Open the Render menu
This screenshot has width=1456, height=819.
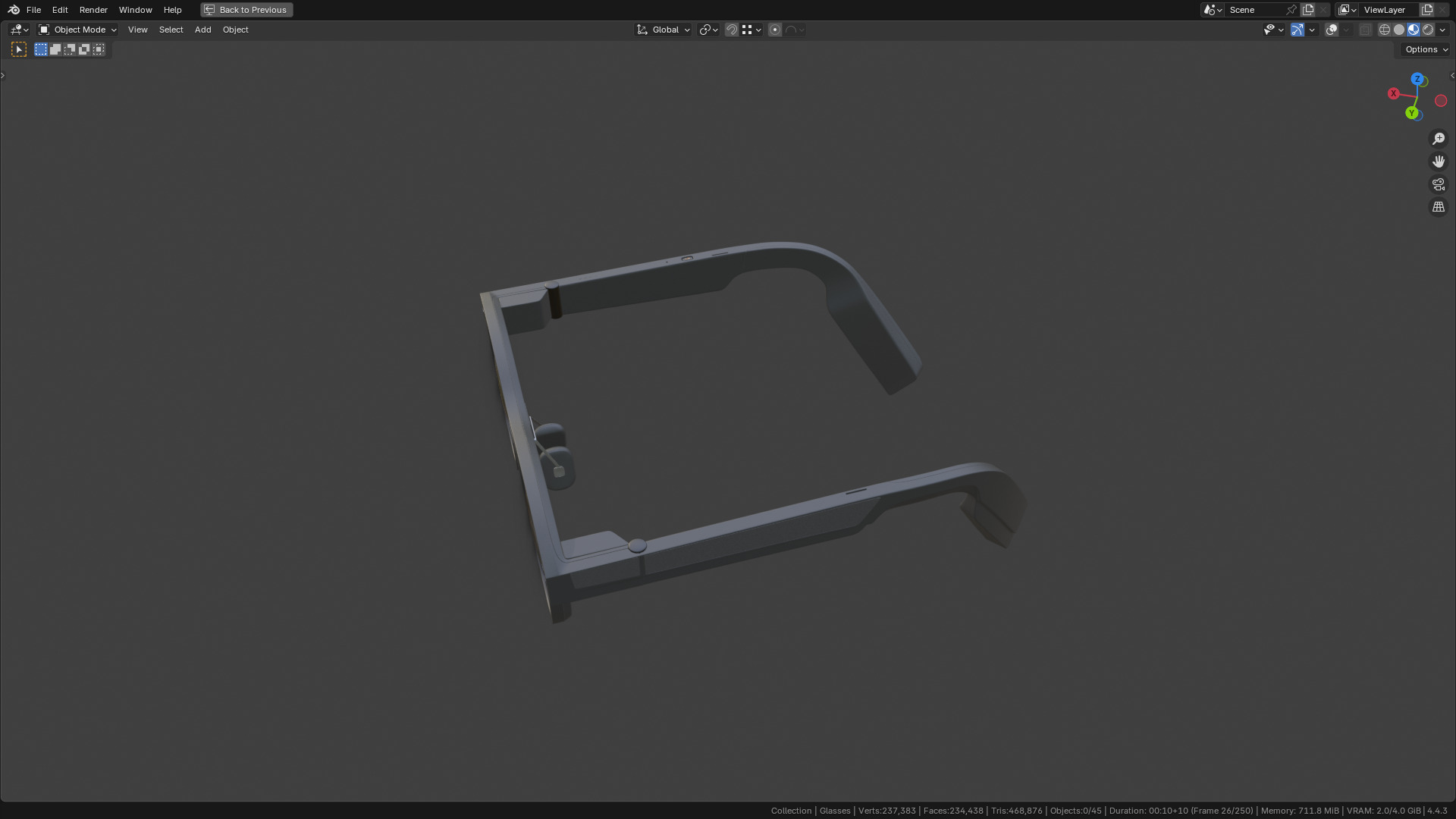point(93,10)
